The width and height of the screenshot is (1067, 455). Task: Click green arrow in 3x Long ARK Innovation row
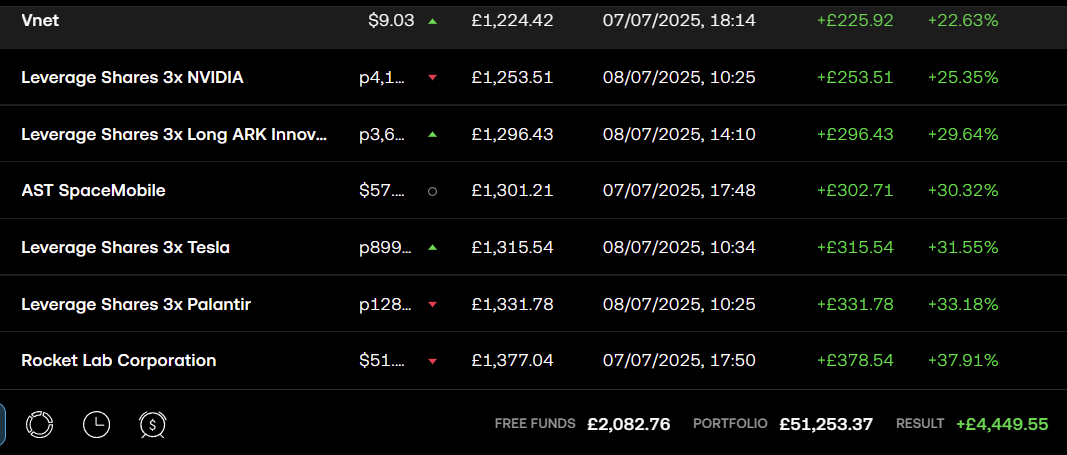click(432, 134)
